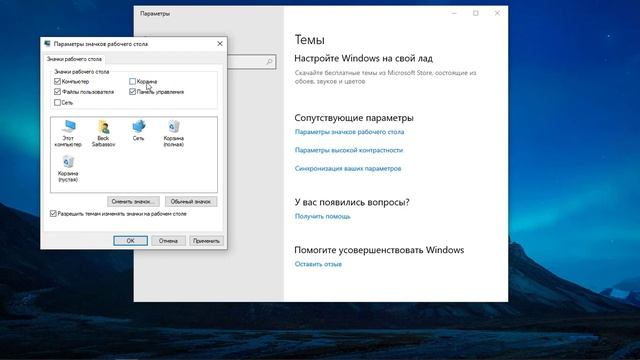
Task: Click the dialog title bar icon
Action: click(47, 44)
